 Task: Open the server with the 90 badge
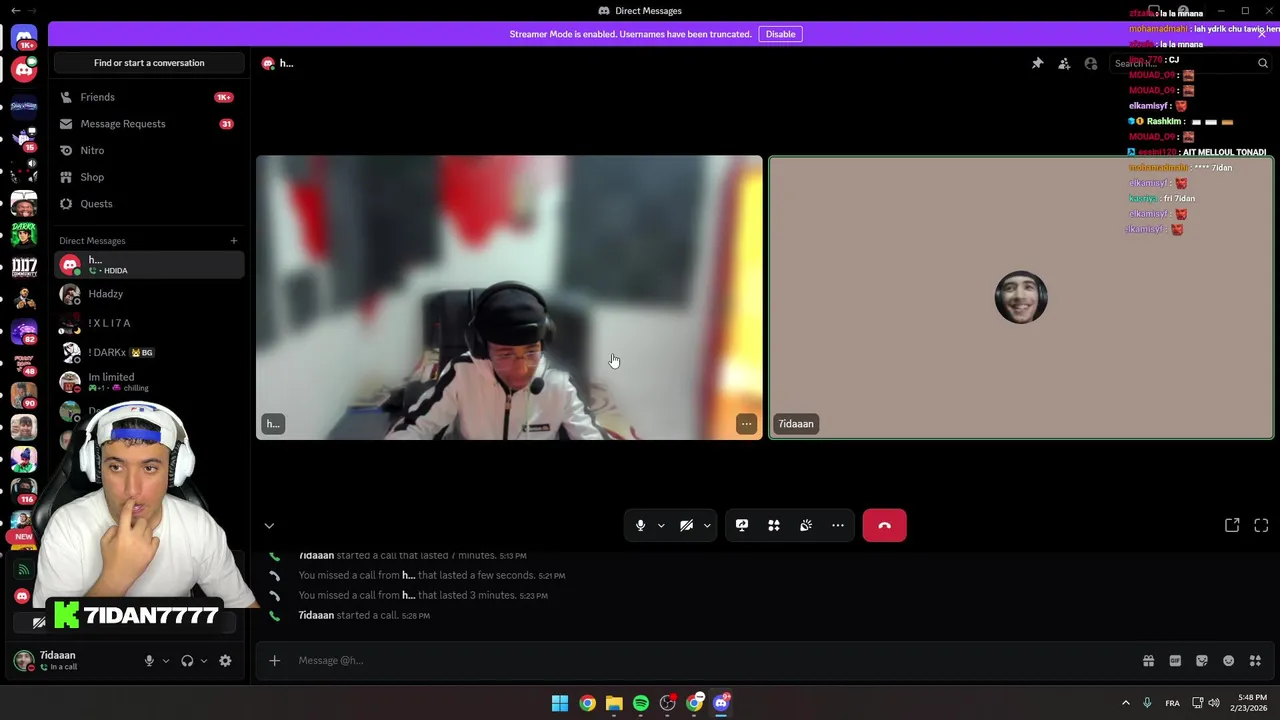(24, 395)
